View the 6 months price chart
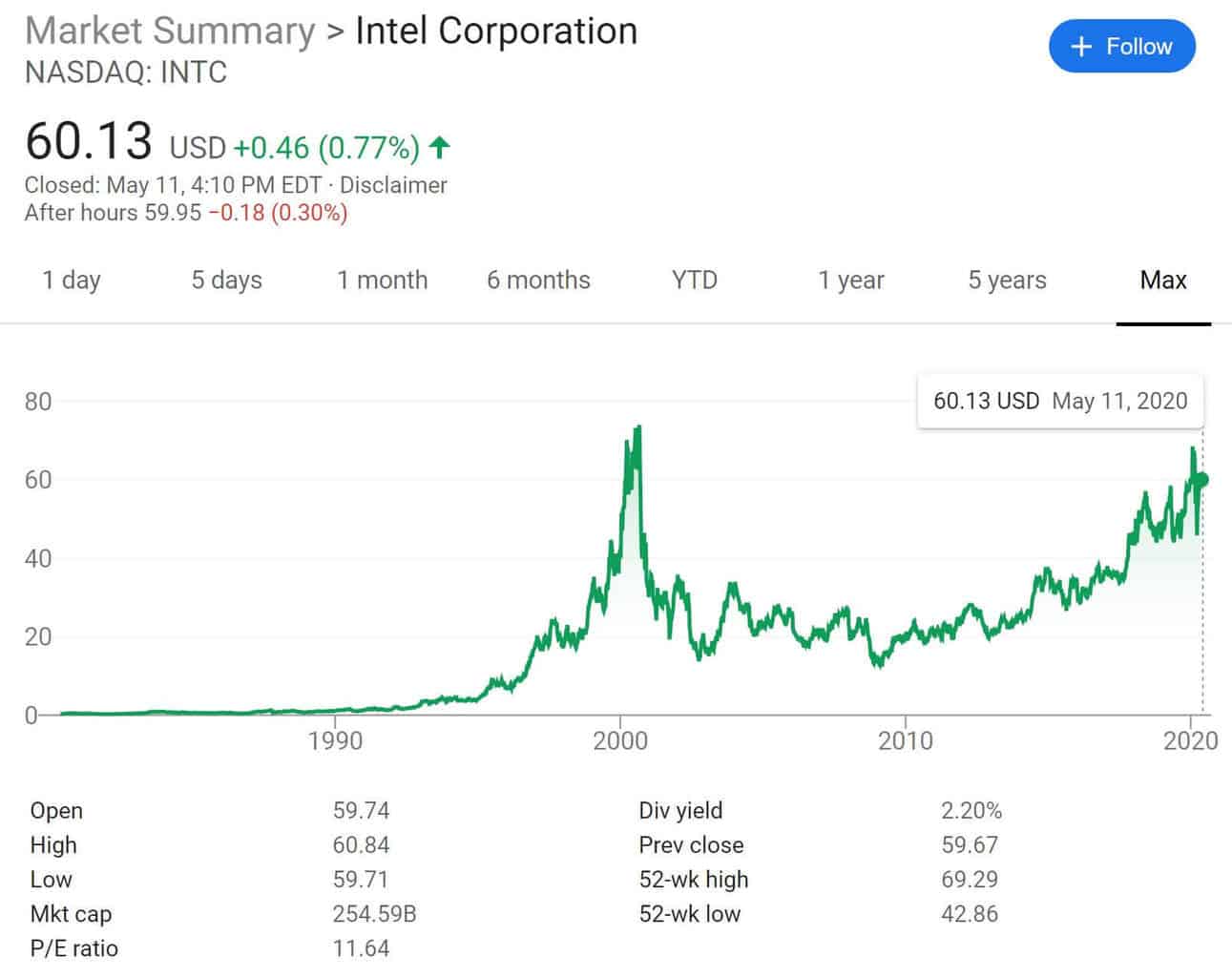The image size is (1232, 977). [538, 280]
